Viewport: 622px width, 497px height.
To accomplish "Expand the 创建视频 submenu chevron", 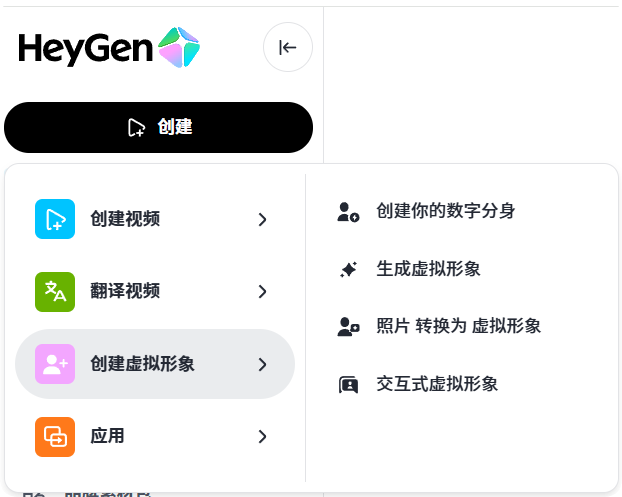I will [x=262, y=219].
